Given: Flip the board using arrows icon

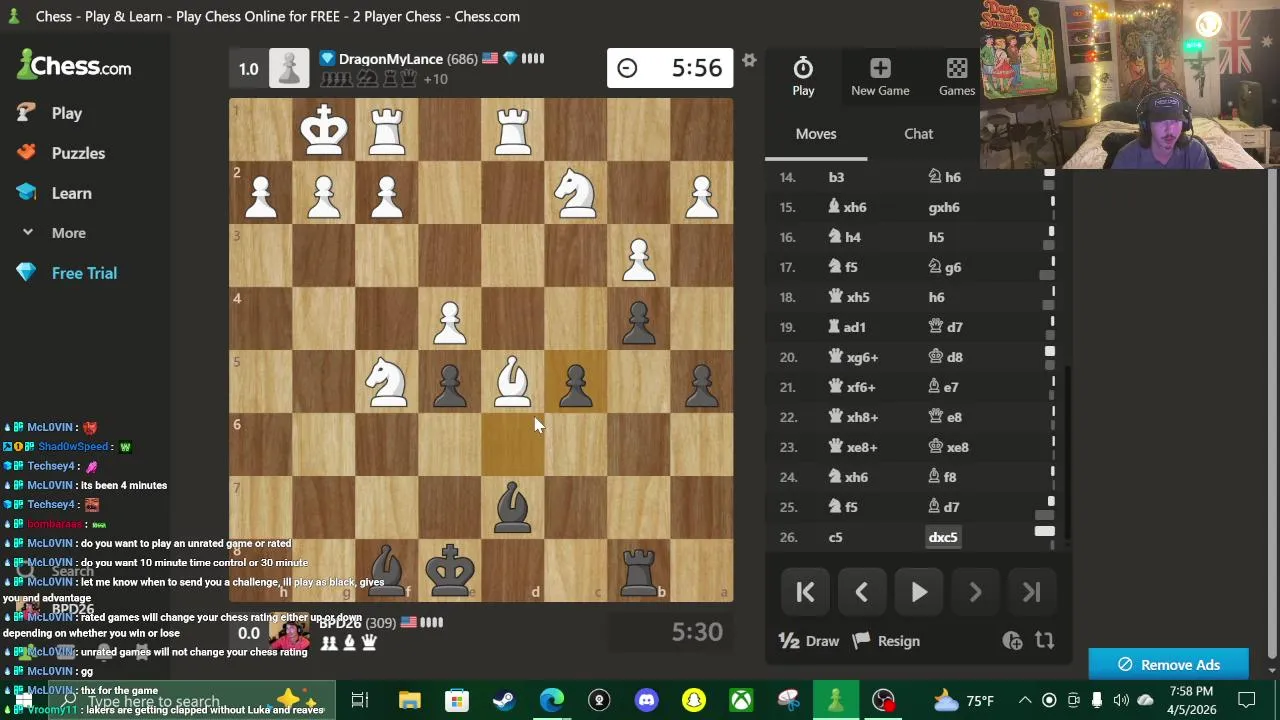Looking at the screenshot, I should point(1044,641).
